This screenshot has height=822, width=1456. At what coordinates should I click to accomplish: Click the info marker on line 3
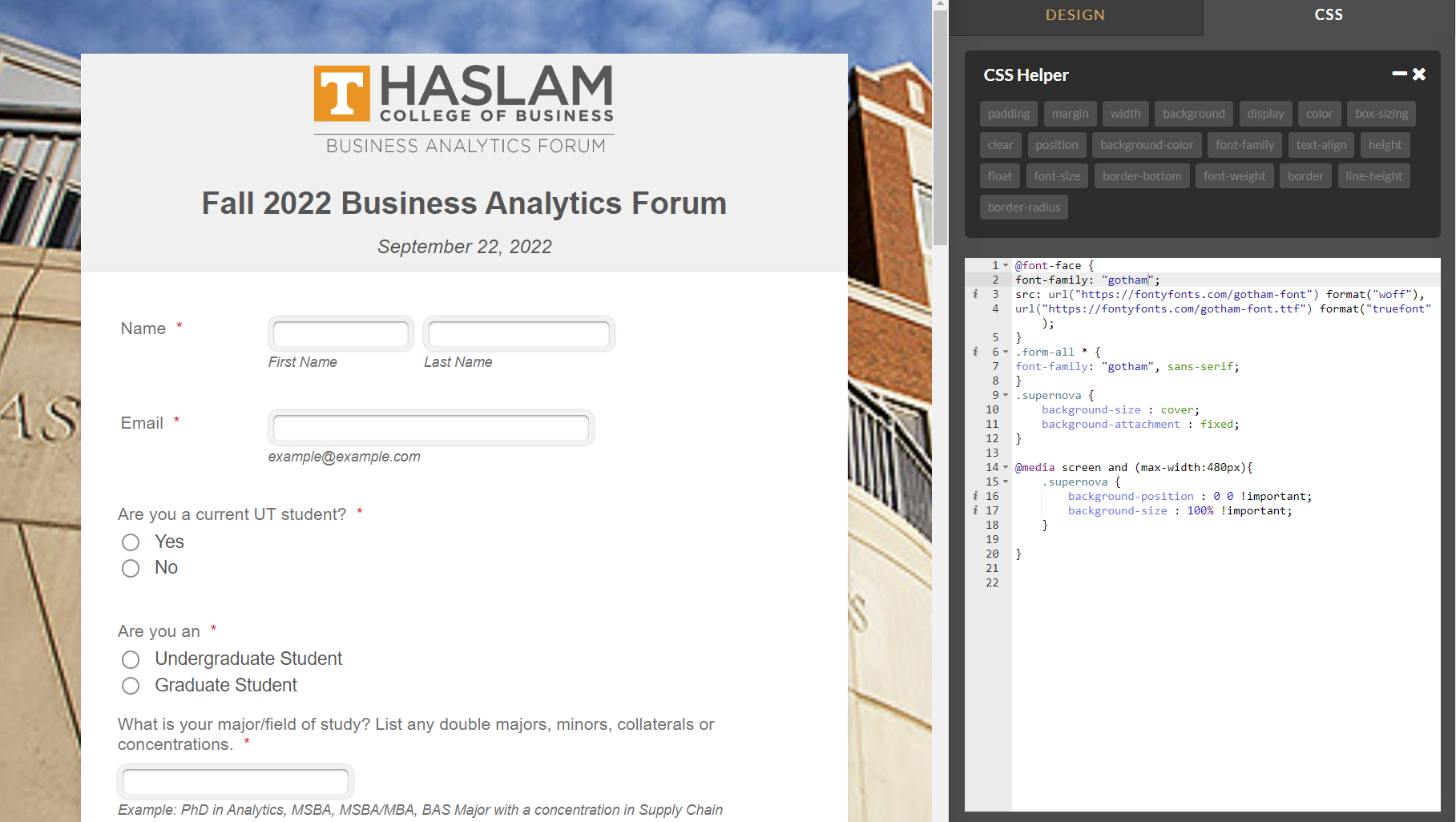(975, 294)
